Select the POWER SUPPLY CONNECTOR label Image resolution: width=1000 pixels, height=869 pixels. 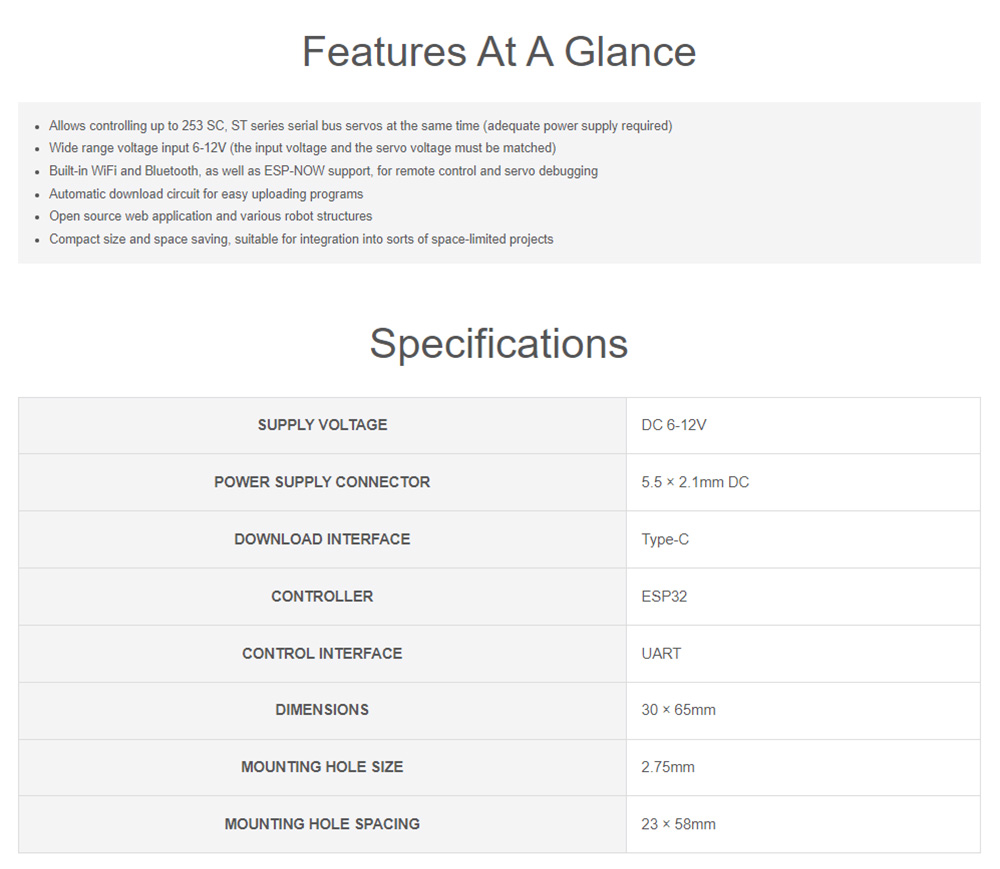(322, 482)
